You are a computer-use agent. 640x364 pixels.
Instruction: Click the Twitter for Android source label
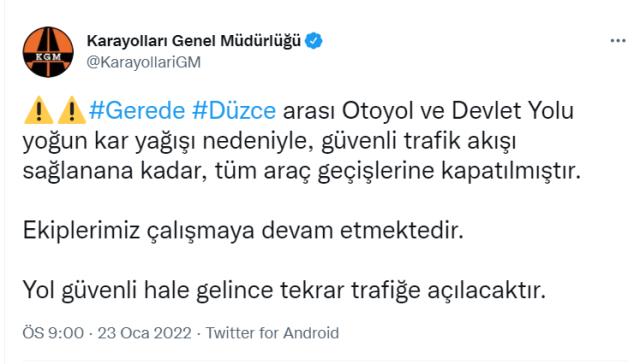tap(272, 333)
